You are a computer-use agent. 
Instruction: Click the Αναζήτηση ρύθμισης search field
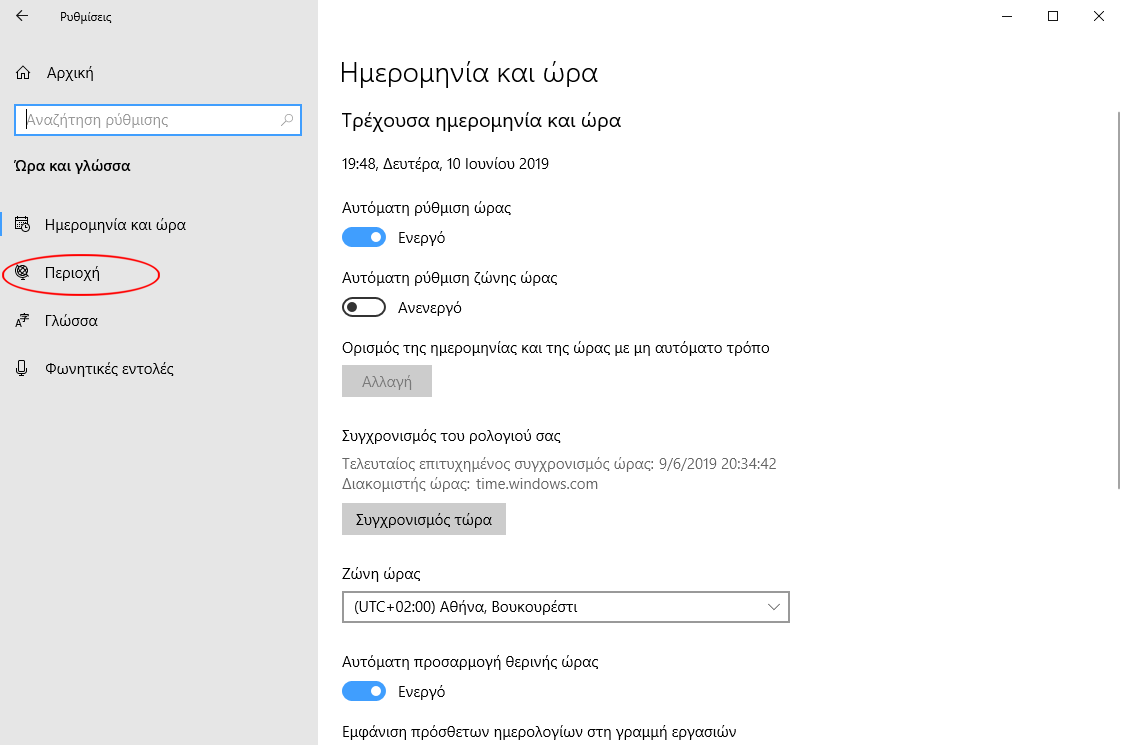pos(150,120)
